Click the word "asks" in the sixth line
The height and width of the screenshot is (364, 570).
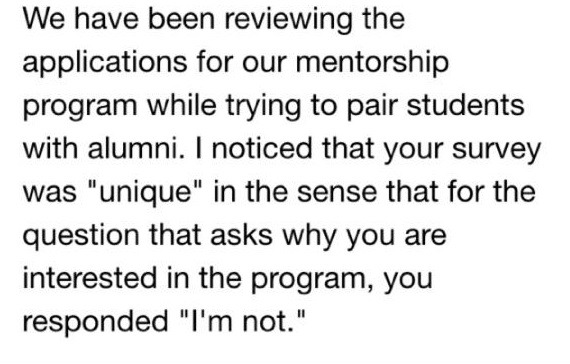tap(241, 235)
